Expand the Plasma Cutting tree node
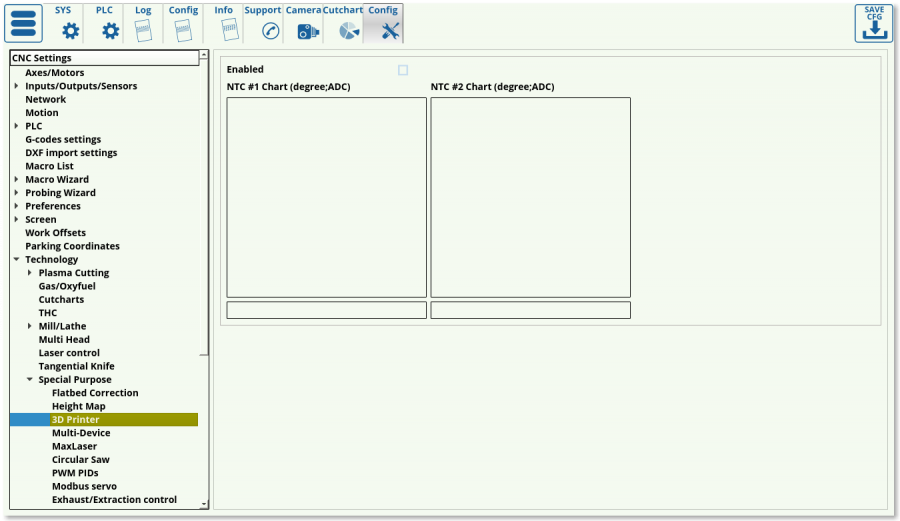 30,273
